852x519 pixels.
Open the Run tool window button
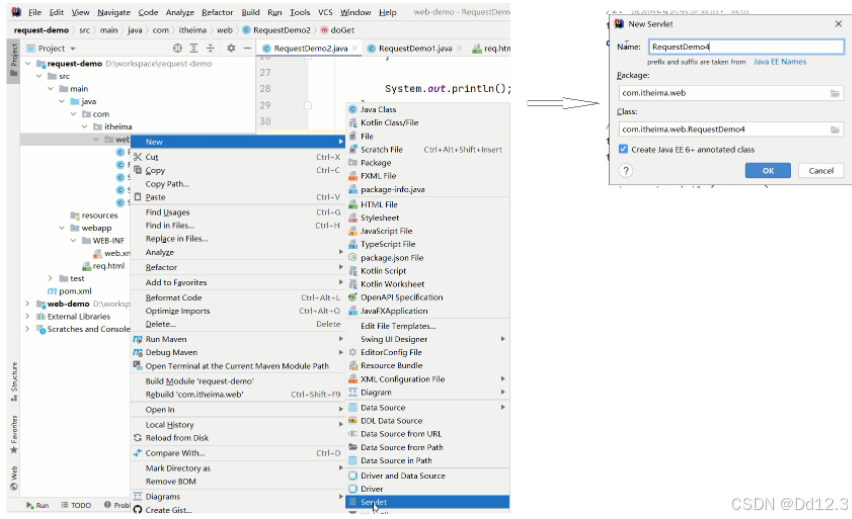pyautogui.click(x=37, y=505)
